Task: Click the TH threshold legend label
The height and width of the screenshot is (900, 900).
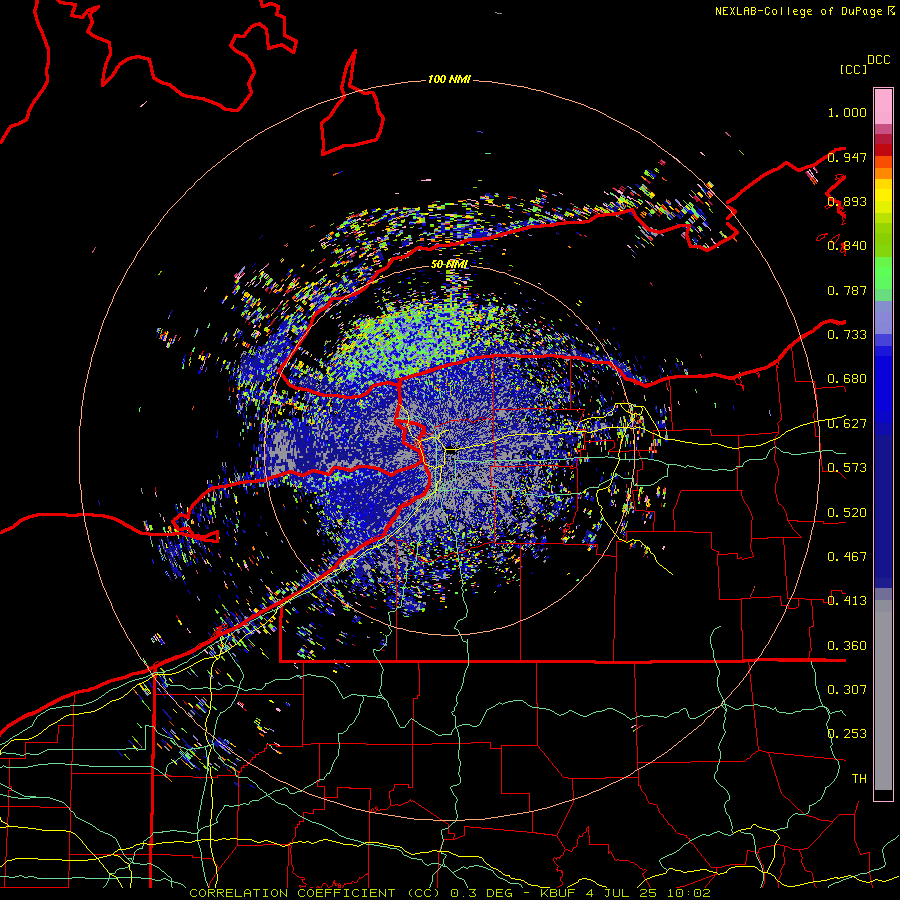Action: pos(859,779)
